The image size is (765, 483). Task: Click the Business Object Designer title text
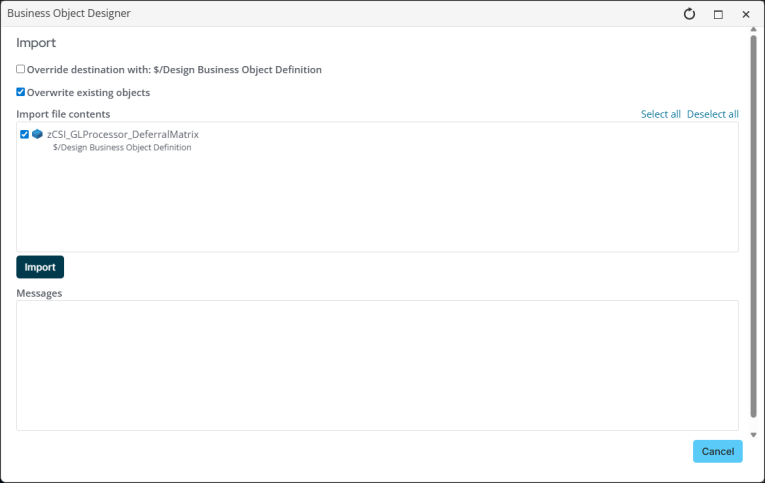(69, 14)
